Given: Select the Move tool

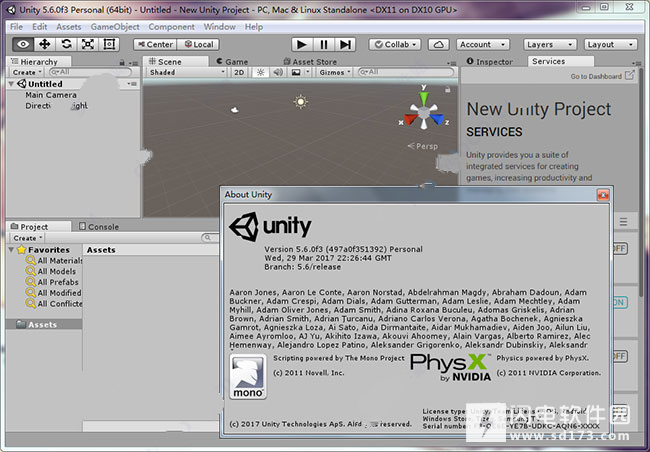Looking at the screenshot, I should (x=45, y=44).
